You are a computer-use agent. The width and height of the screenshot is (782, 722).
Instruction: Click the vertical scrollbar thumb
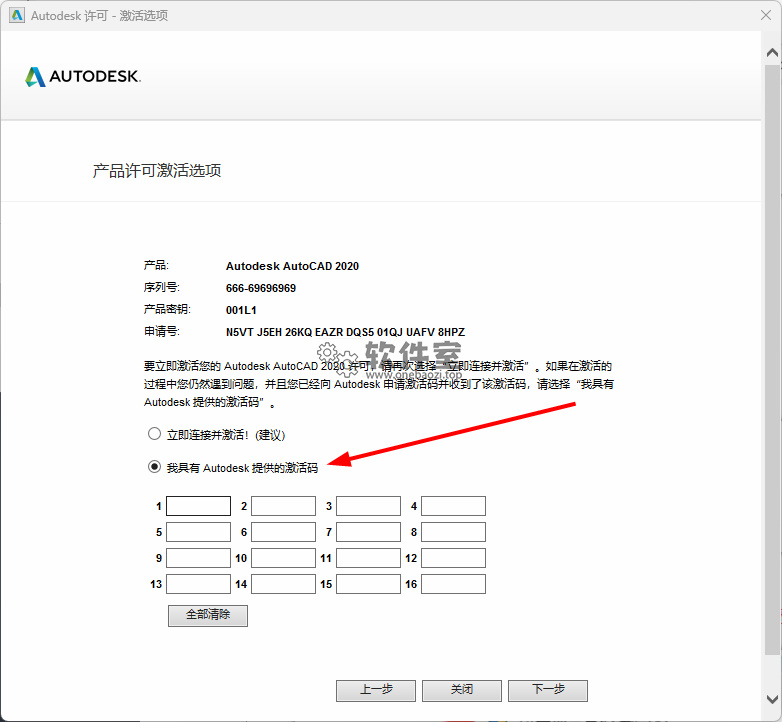[x=772, y=359]
